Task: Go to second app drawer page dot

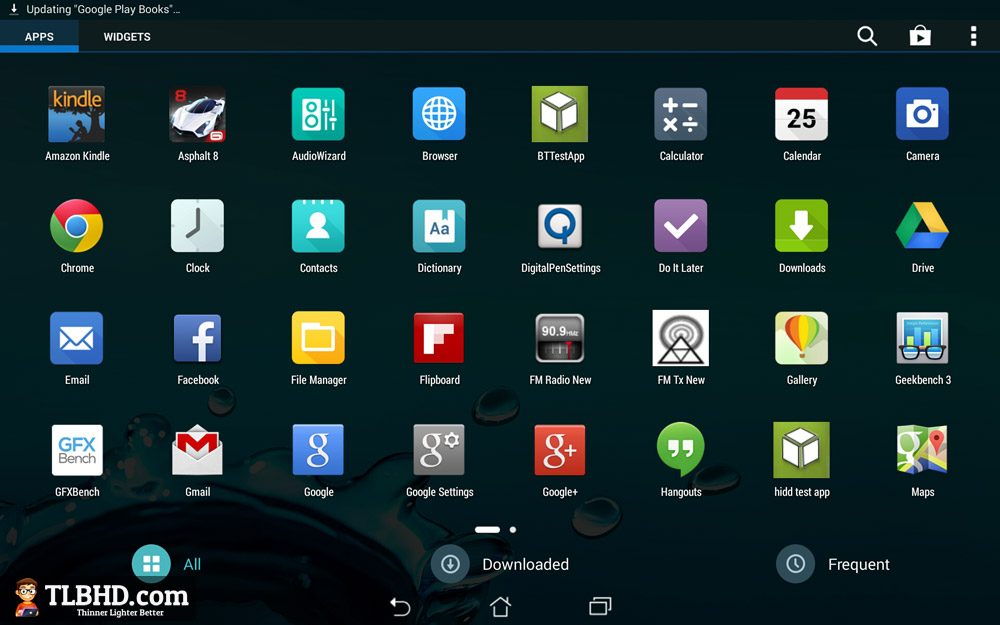Action: click(513, 529)
